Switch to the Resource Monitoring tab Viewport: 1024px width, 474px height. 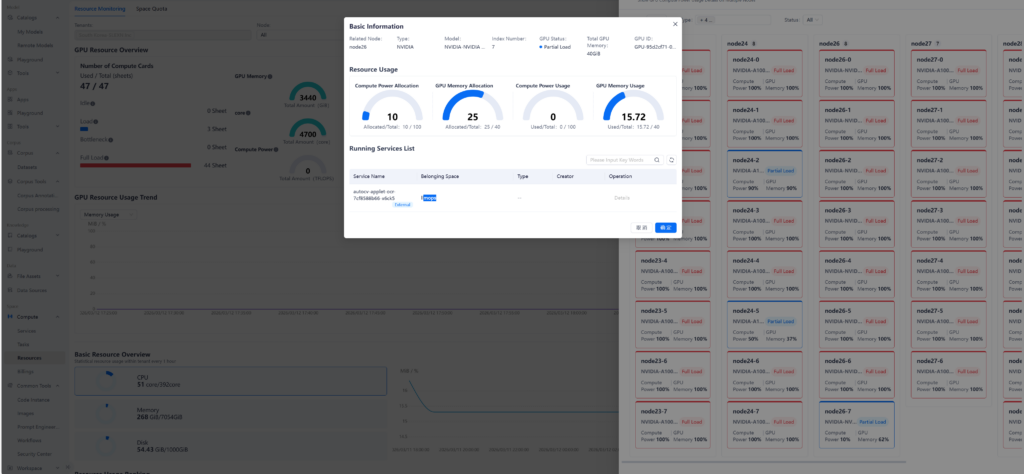(100, 8)
